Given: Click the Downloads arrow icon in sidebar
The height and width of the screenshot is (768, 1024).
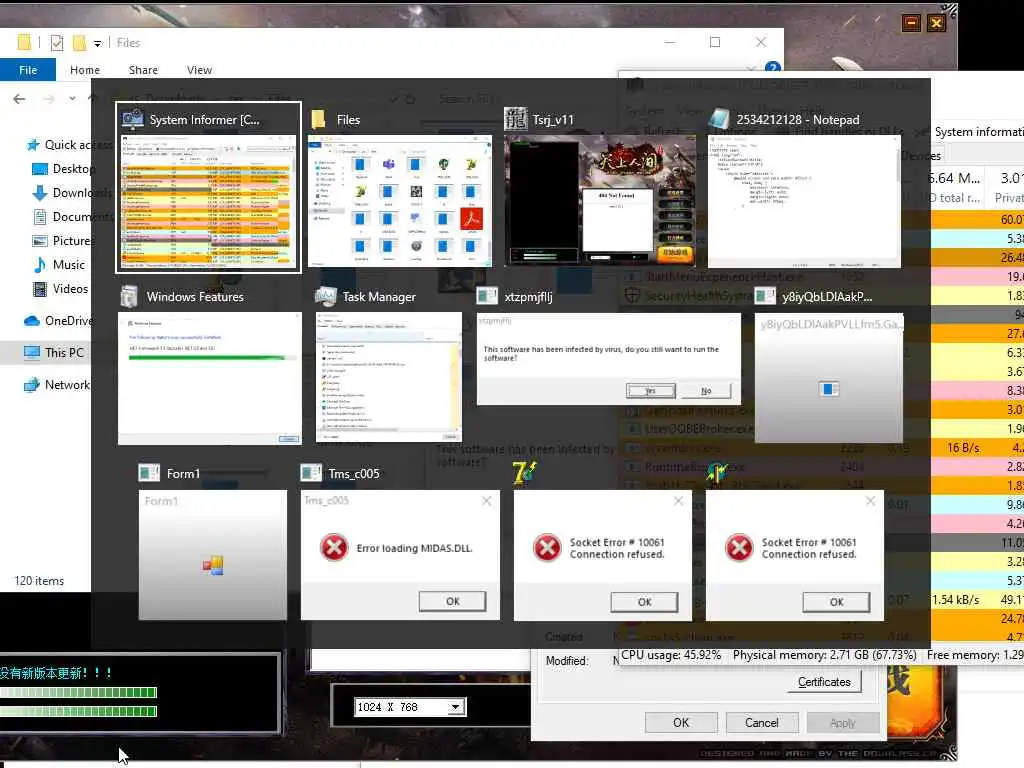Looking at the screenshot, I should pos(40,193).
